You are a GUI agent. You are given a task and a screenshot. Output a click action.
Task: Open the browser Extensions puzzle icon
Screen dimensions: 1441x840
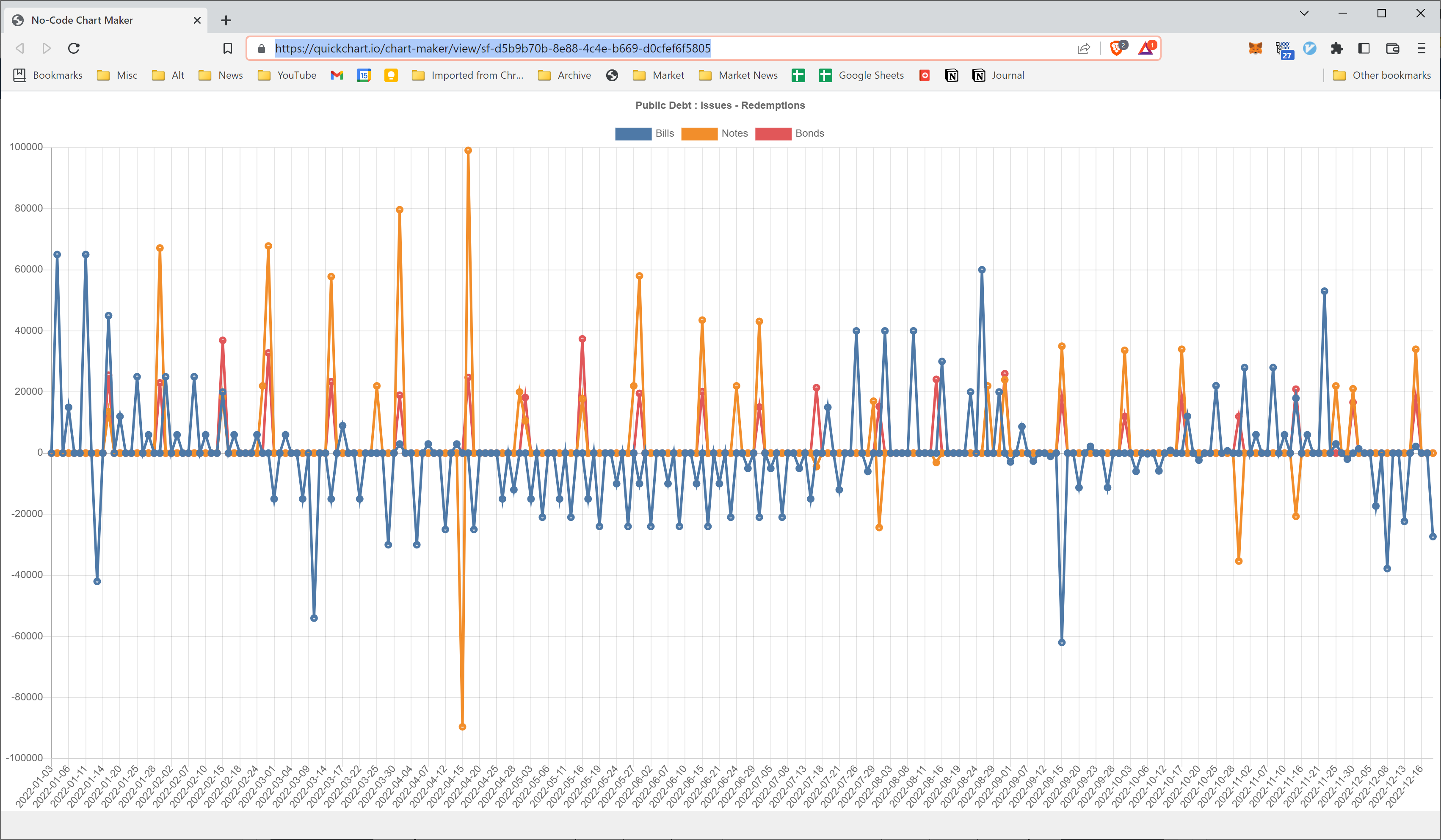click(x=1337, y=48)
